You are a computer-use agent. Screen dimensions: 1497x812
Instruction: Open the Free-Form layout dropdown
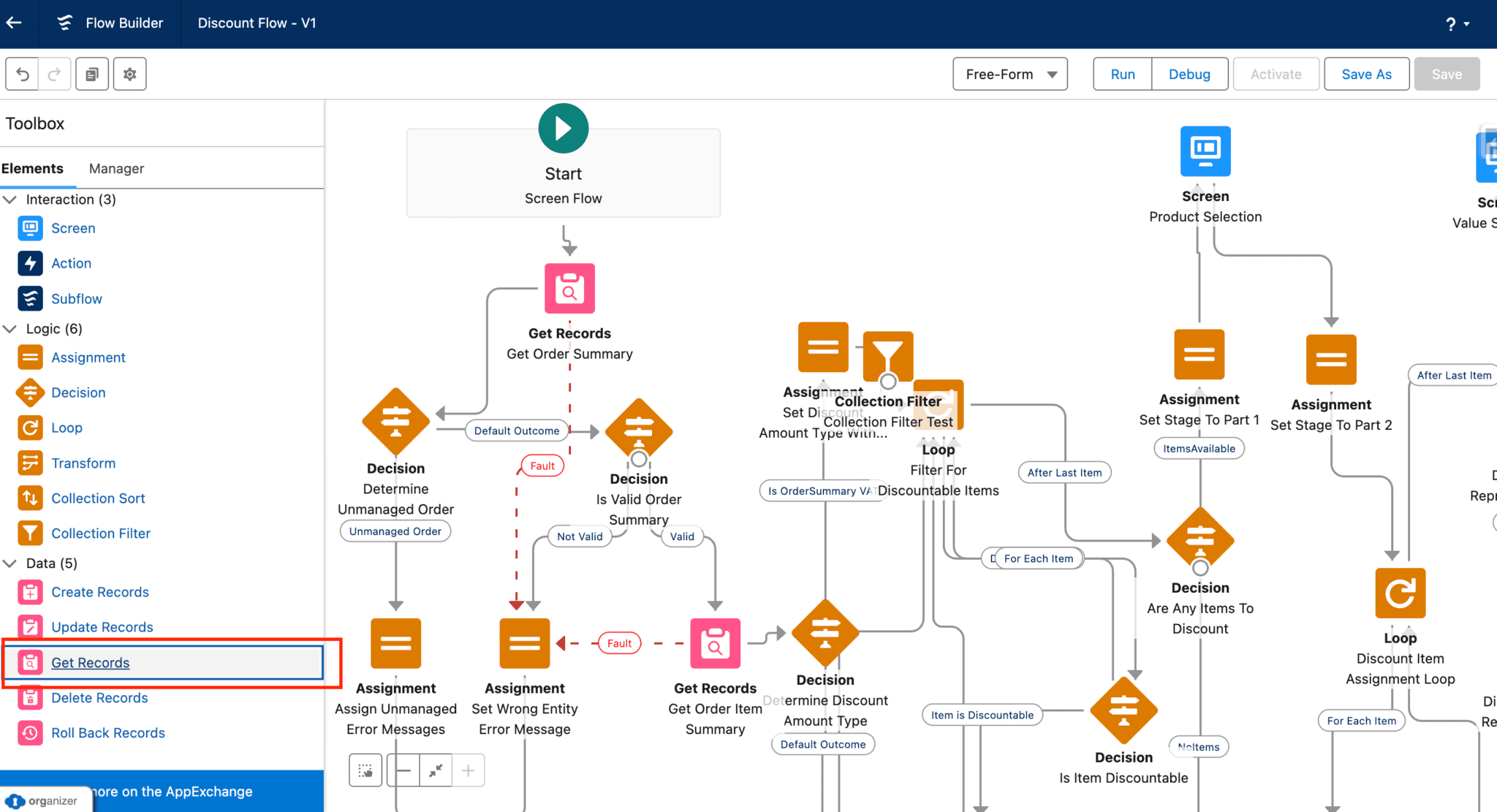pos(1009,74)
